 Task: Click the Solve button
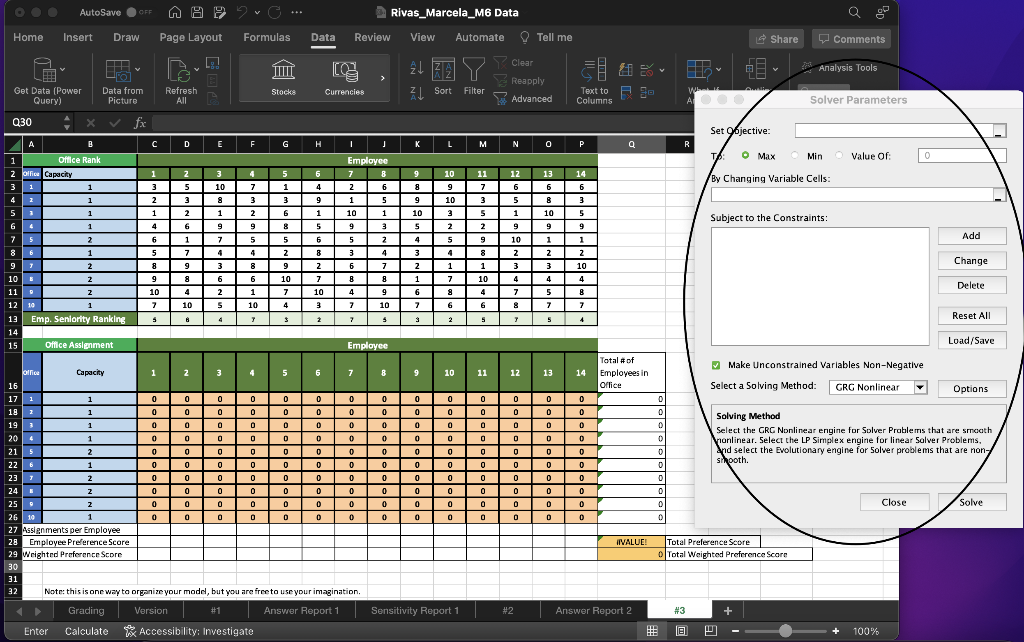(x=971, y=502)
